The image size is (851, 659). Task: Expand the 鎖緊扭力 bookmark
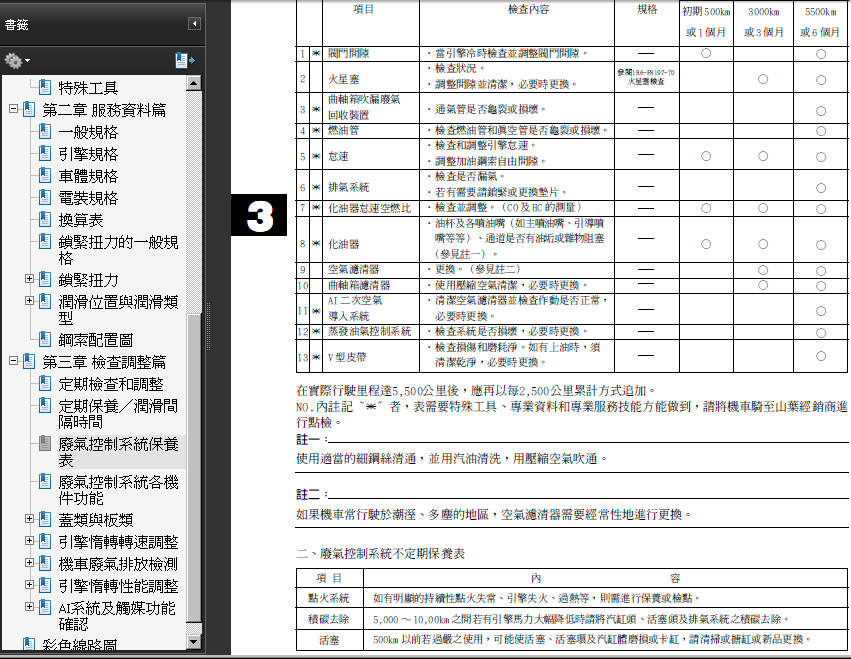30,278
